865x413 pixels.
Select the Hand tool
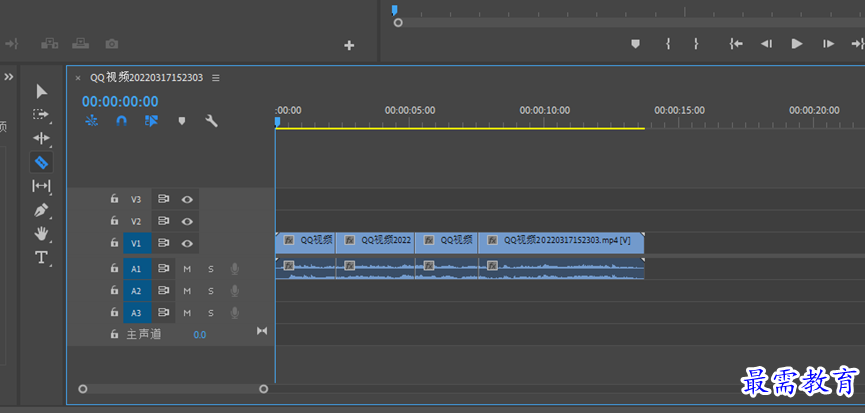tap(41, 234)
